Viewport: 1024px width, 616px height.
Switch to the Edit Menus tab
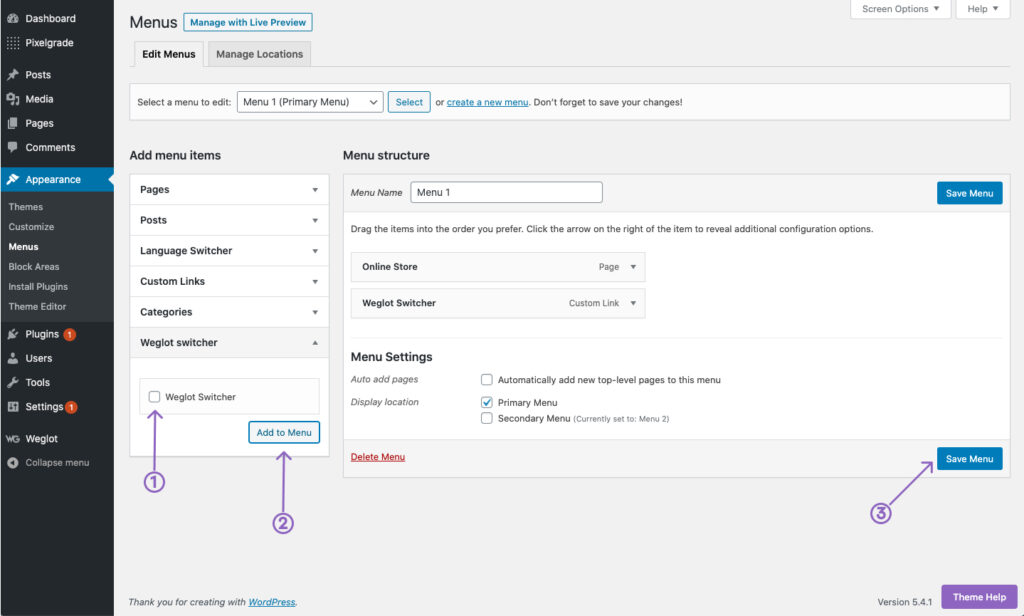(168, 54)
